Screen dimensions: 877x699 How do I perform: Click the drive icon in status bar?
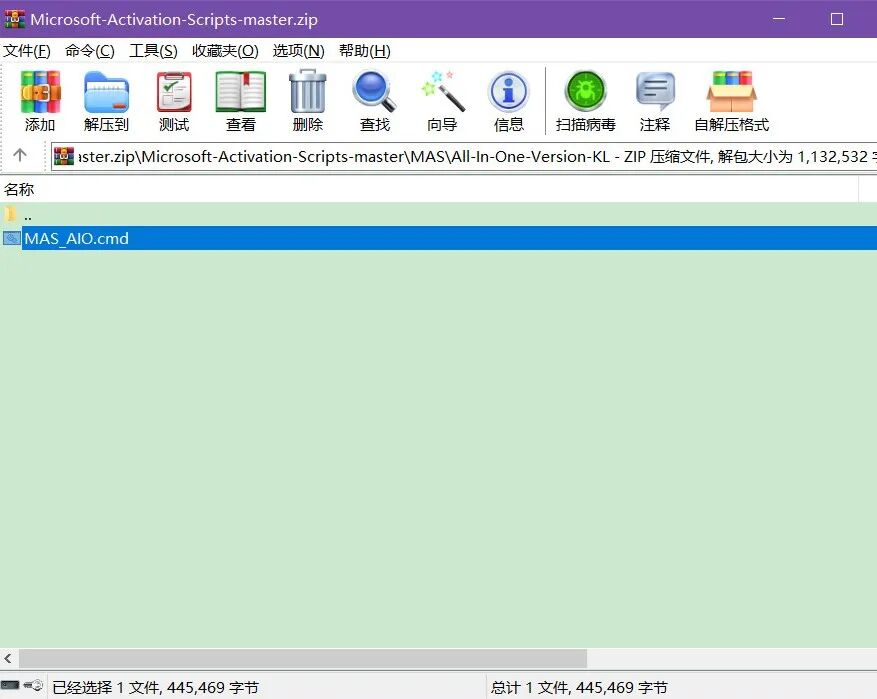pyautogui.click(x=10, y=685)
